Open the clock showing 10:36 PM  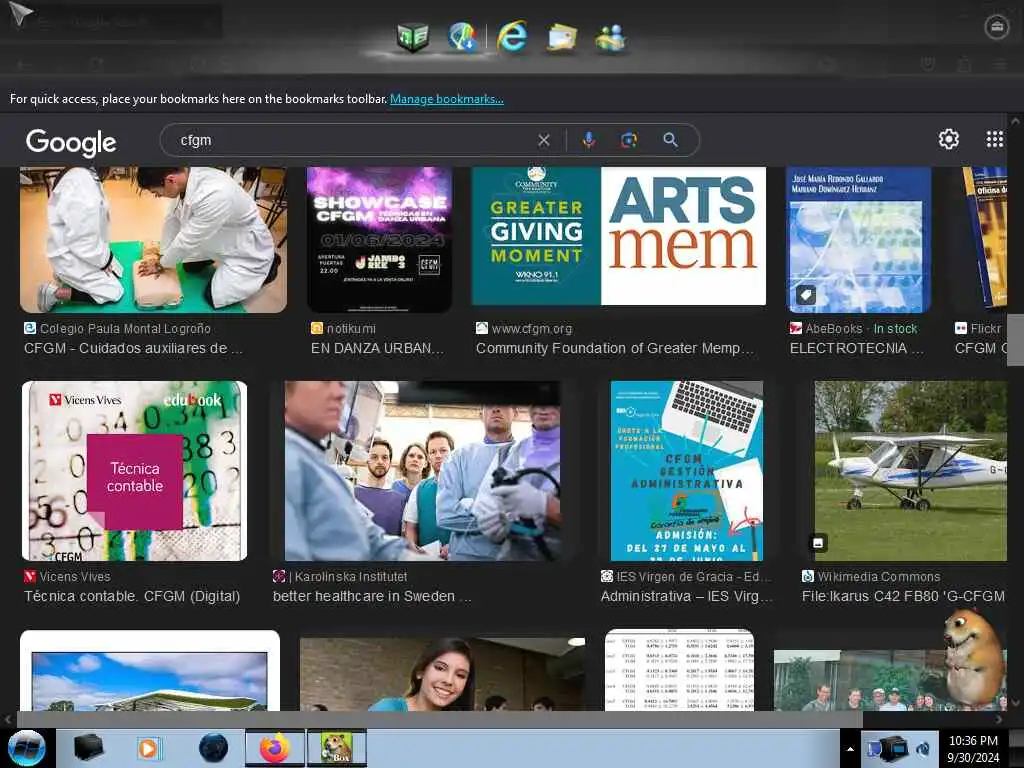(973, 749)
